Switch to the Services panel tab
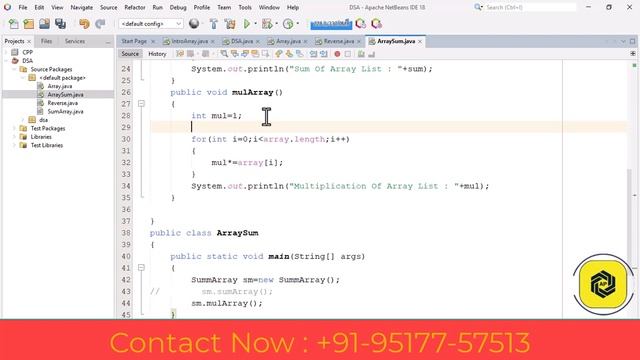This screenshot has height=360, width=640. (75, 41)
